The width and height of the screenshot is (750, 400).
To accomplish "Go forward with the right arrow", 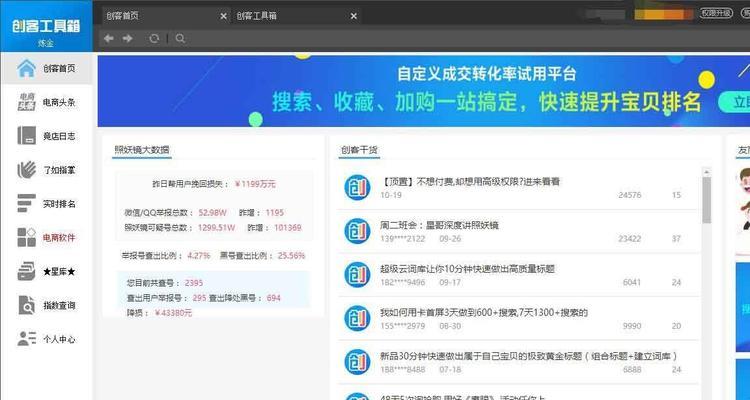I will pyautogui.click(x=128, y=38).
